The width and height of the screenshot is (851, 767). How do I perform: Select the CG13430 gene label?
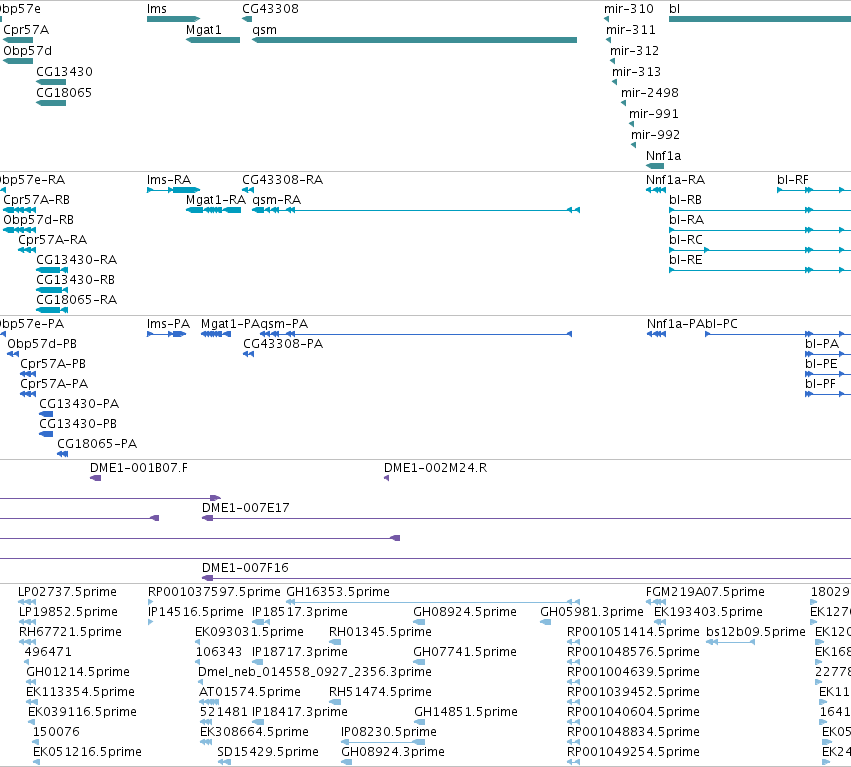click(65, 72)
